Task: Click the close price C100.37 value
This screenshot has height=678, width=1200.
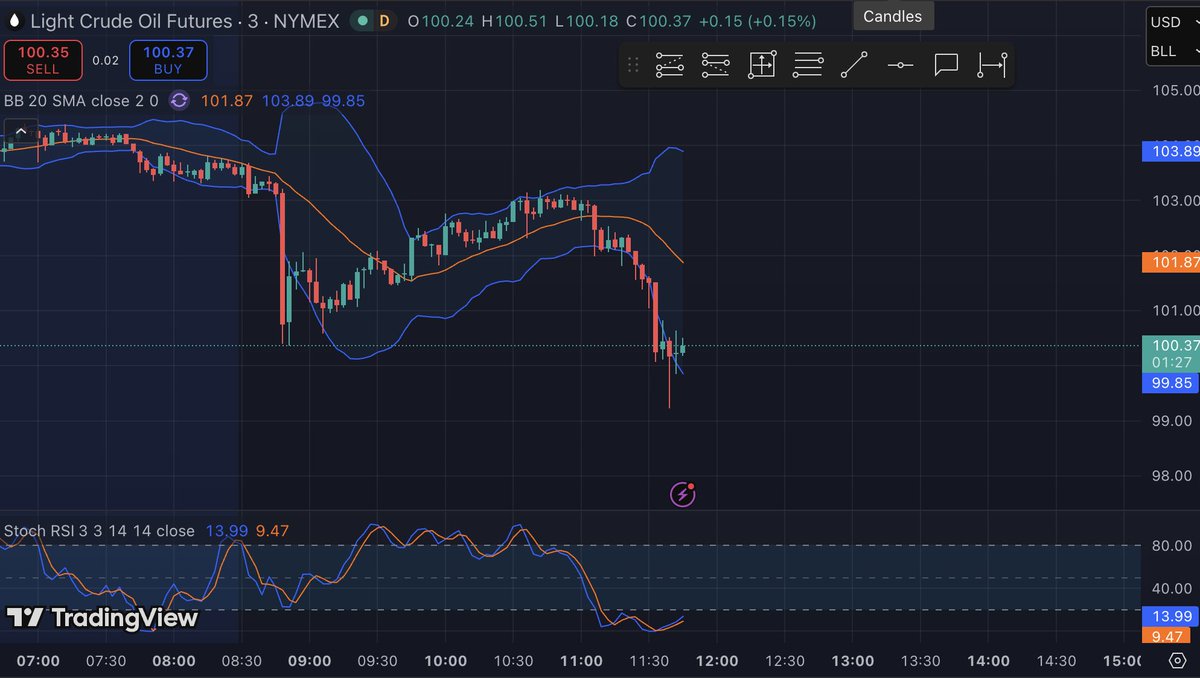Action: click(x=659, y=21)
